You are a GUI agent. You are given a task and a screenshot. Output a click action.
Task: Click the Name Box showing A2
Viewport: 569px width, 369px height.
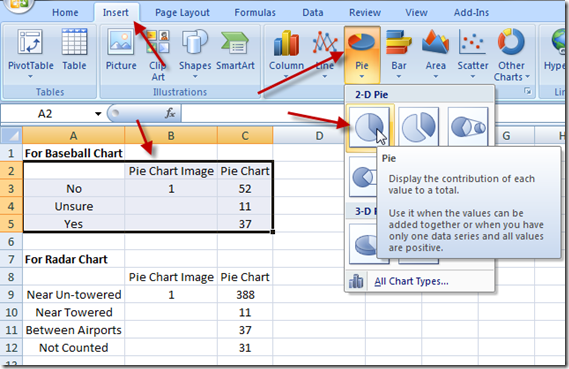(x=45, y=114)
